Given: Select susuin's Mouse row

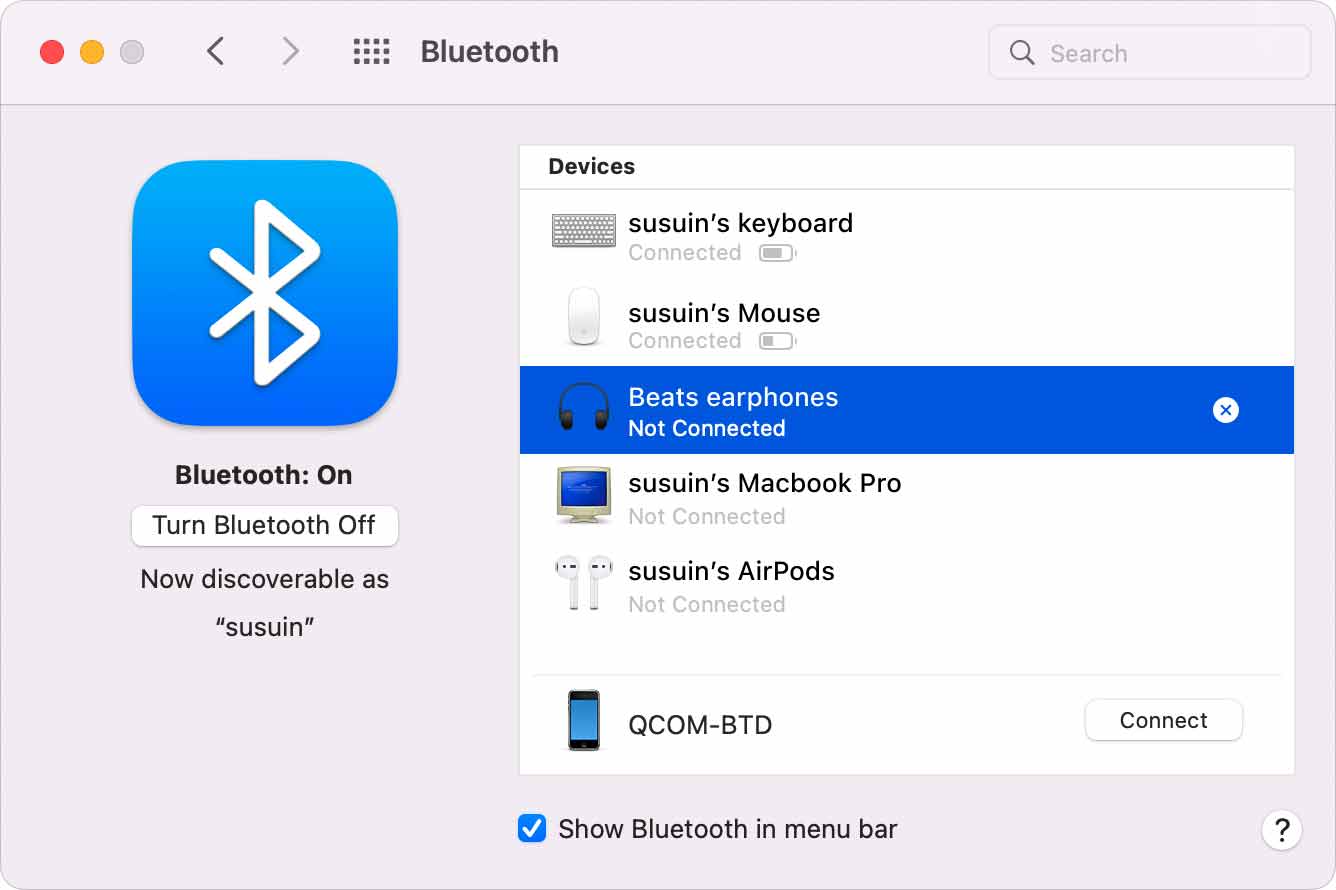Looking at the screenshot, I should [907, 322].
